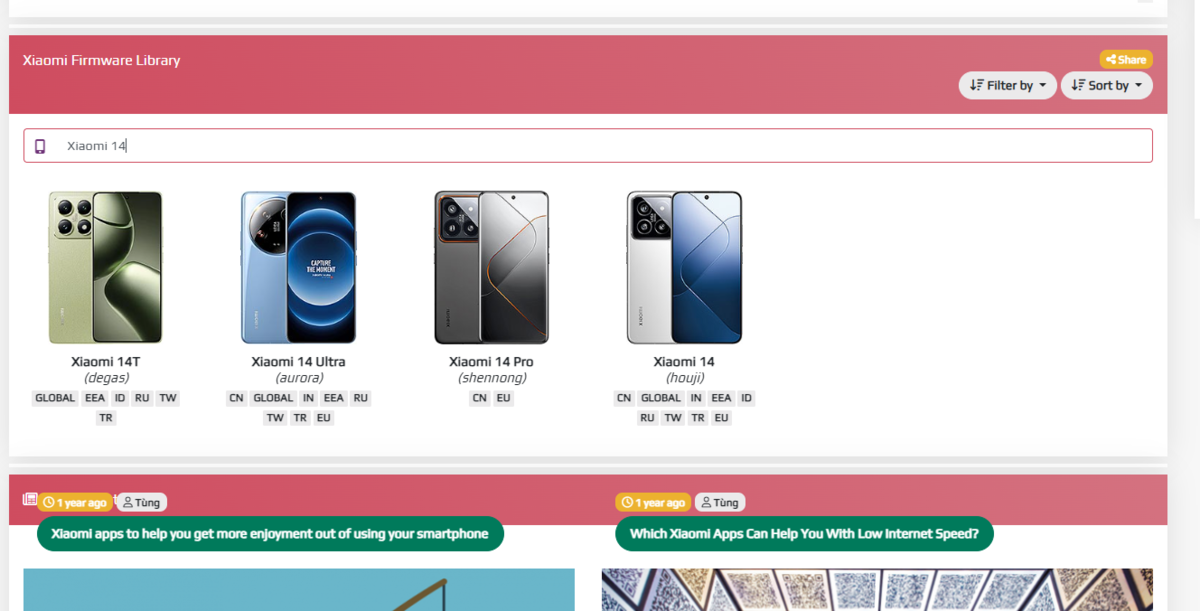Select CN region tag under Xiaomi 14 Pro

click(x=480, y=398)
